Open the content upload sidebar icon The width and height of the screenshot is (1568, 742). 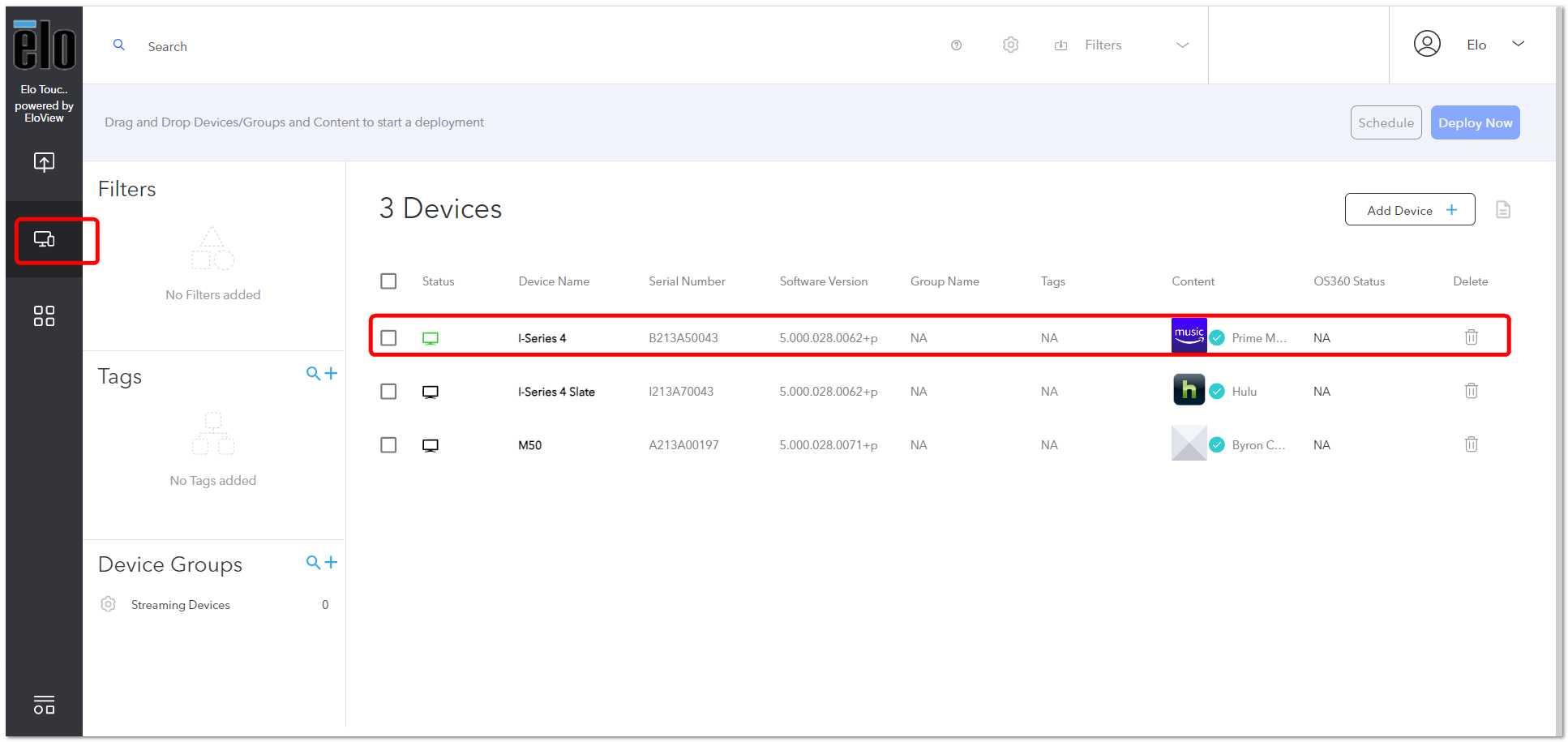pos(44,162)
